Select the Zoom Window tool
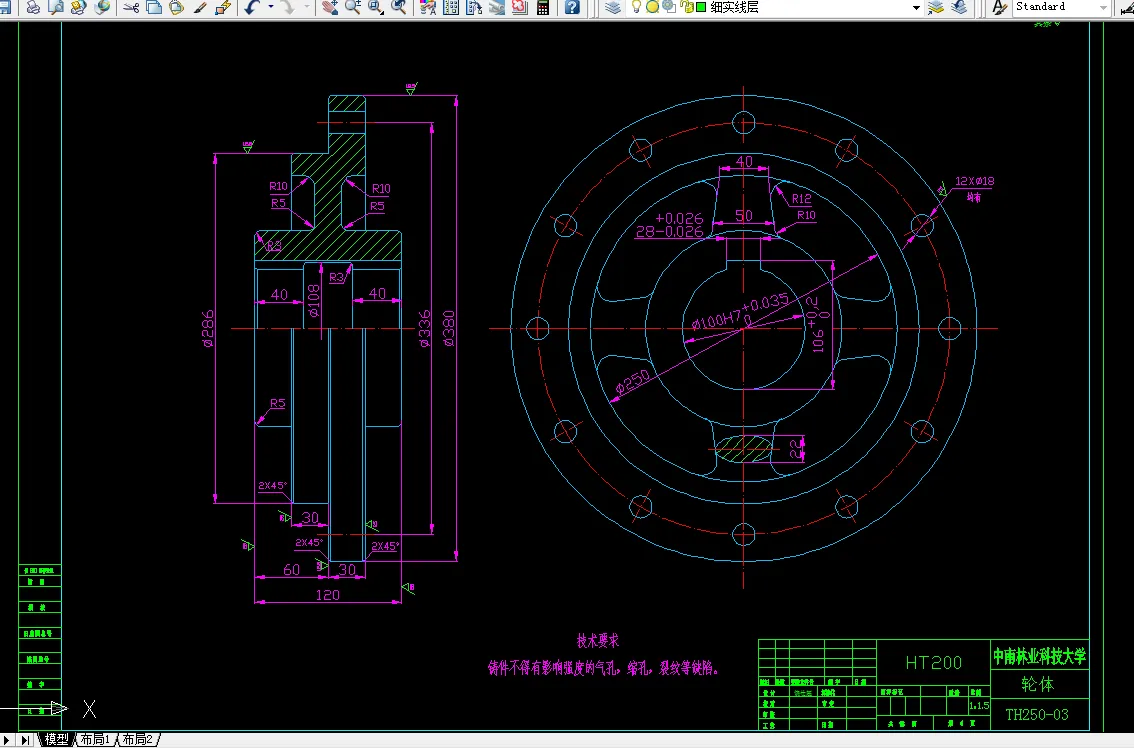 pyautogui.click(x=376, y=7)
